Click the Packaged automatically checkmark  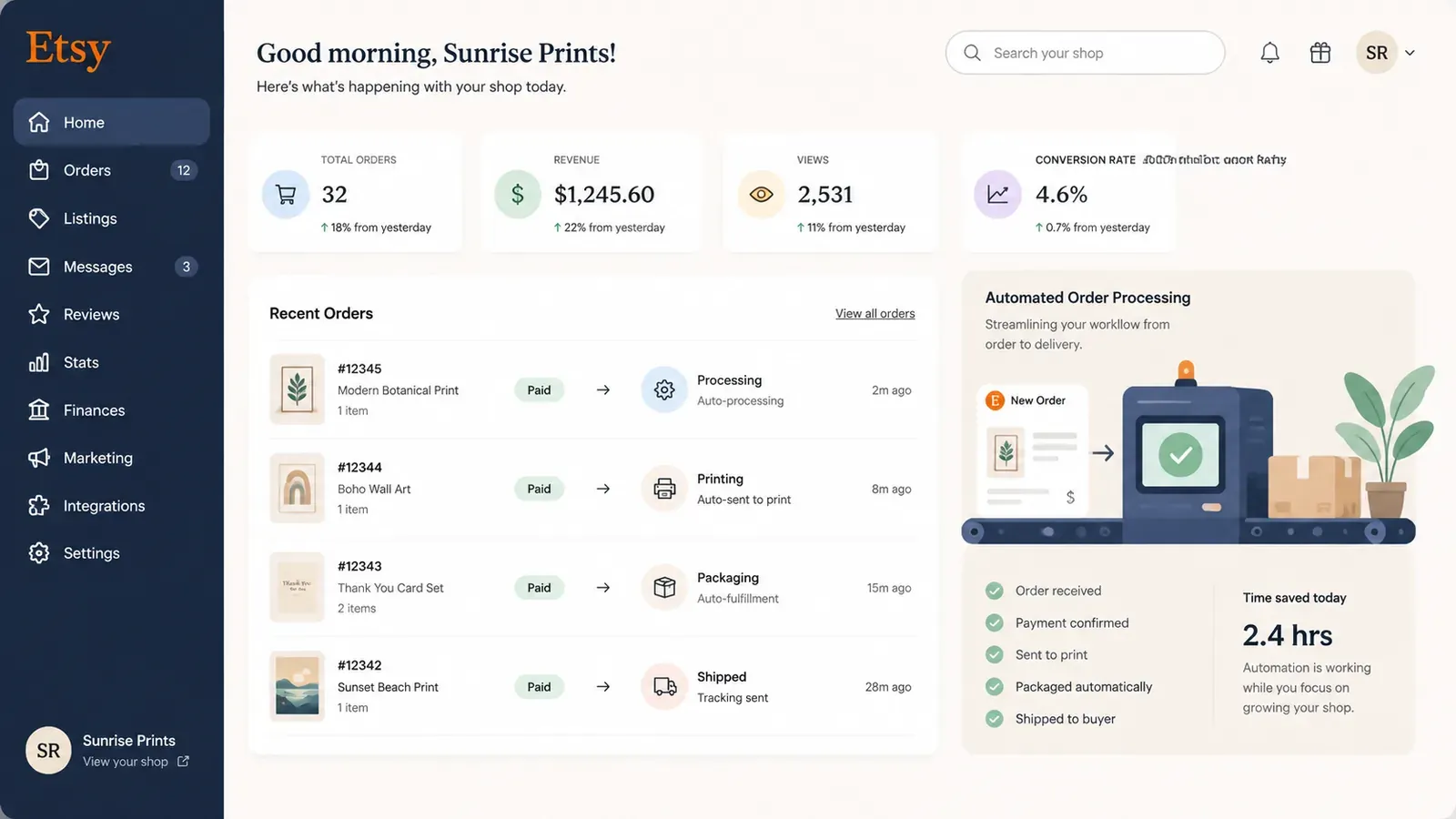pos(995,687)
